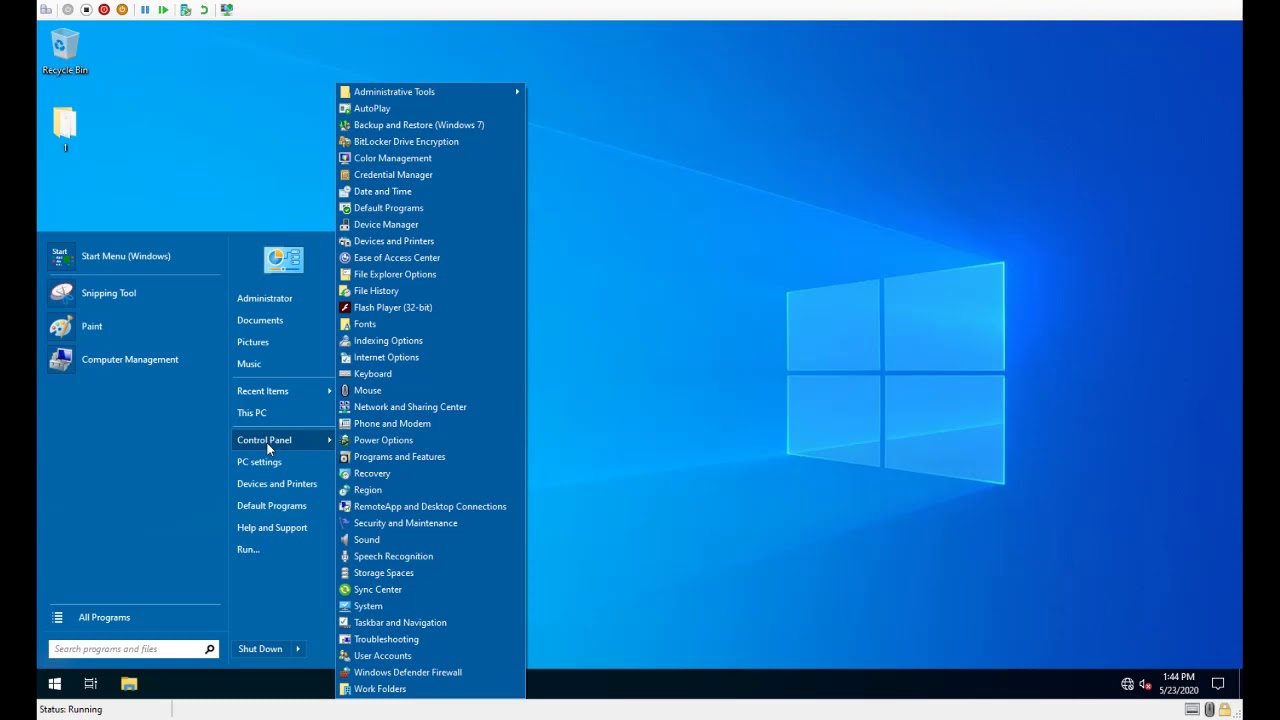Select the Recycle Bin desktop icon
Screen dimensions: 1280x720
65,52
